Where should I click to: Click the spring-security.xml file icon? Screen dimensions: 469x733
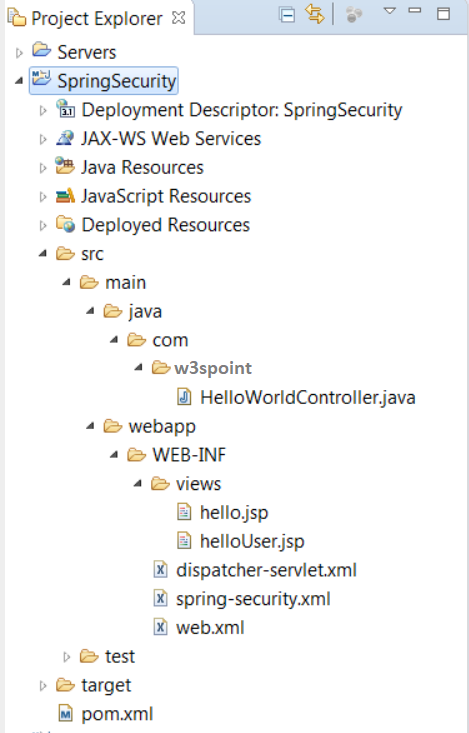point(160,598)
